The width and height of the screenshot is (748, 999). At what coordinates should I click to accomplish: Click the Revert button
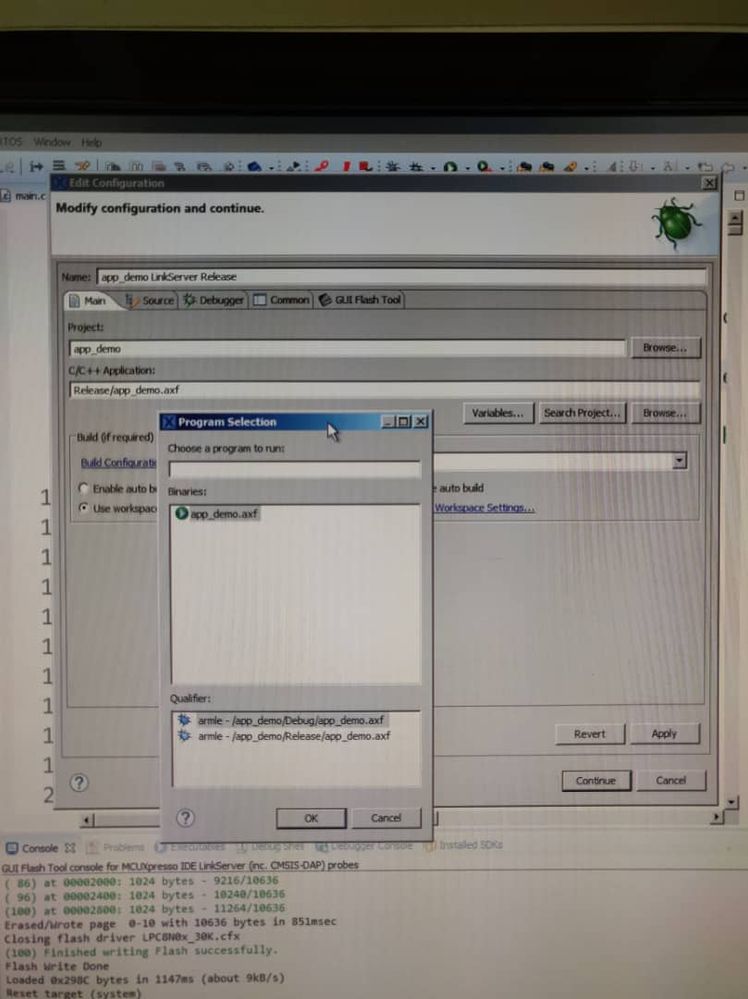589,734
